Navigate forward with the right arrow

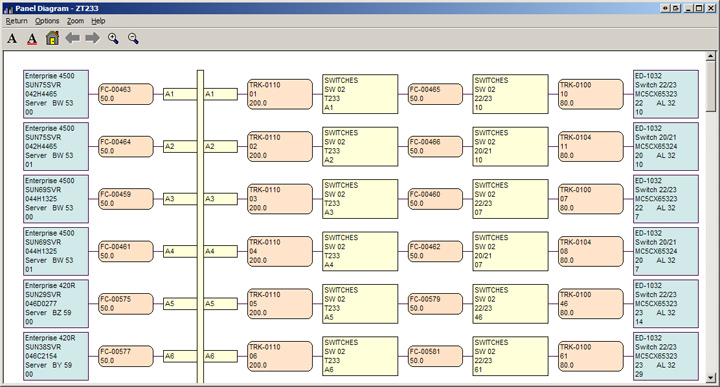[92, 38]
